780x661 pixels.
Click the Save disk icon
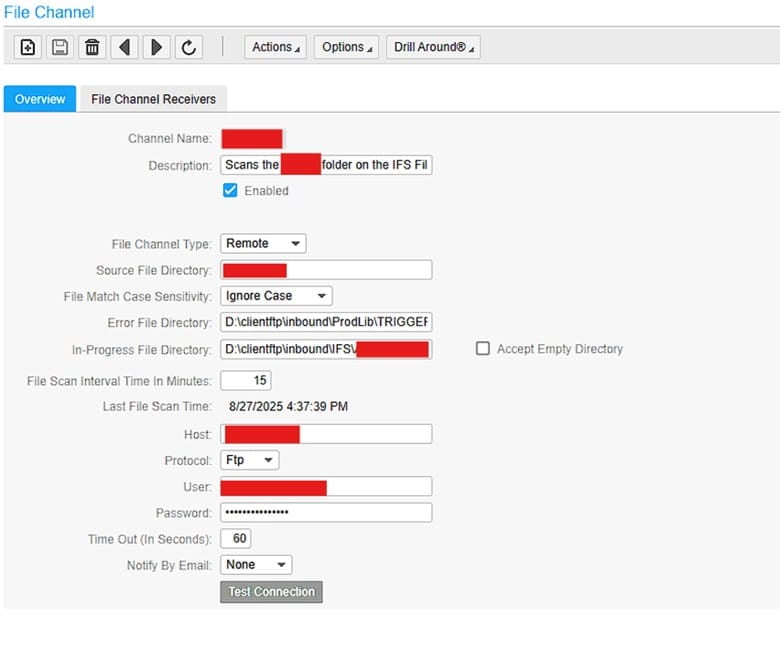click(x=60, y=47)
